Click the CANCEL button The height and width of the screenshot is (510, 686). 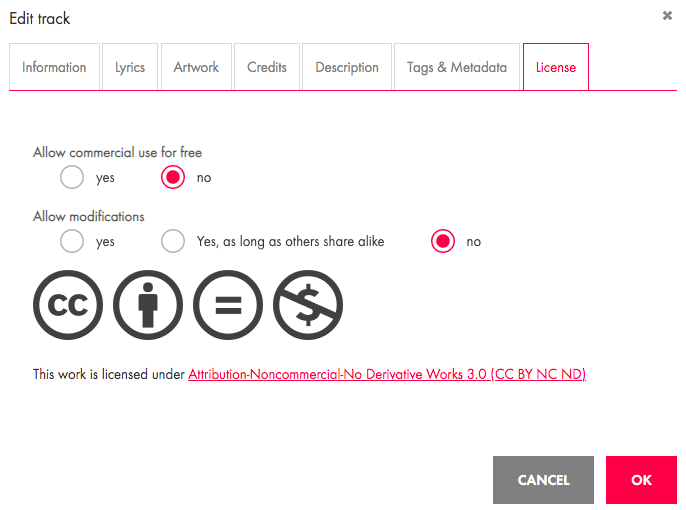point(543,480)
